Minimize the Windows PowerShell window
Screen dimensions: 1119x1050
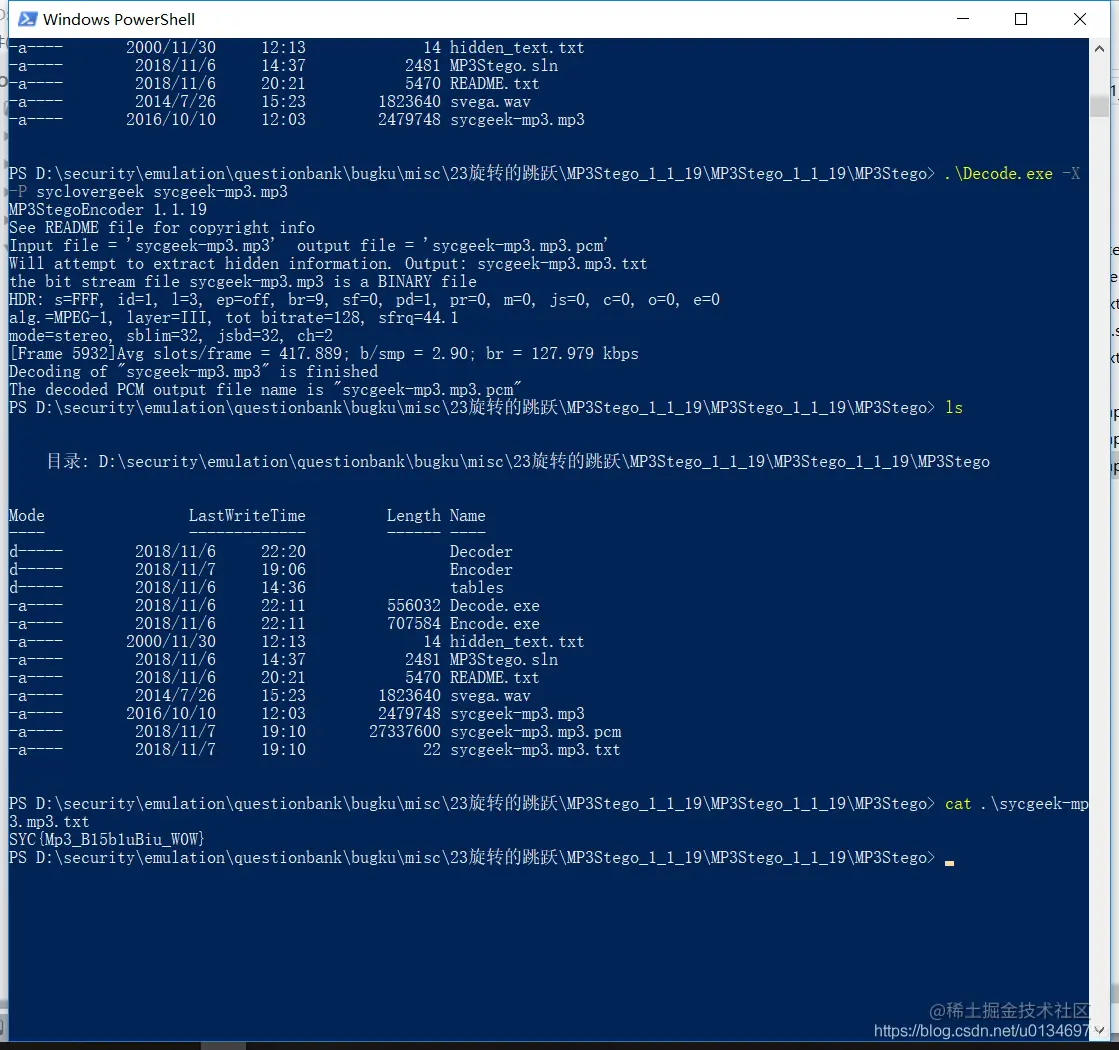(963, 19)
